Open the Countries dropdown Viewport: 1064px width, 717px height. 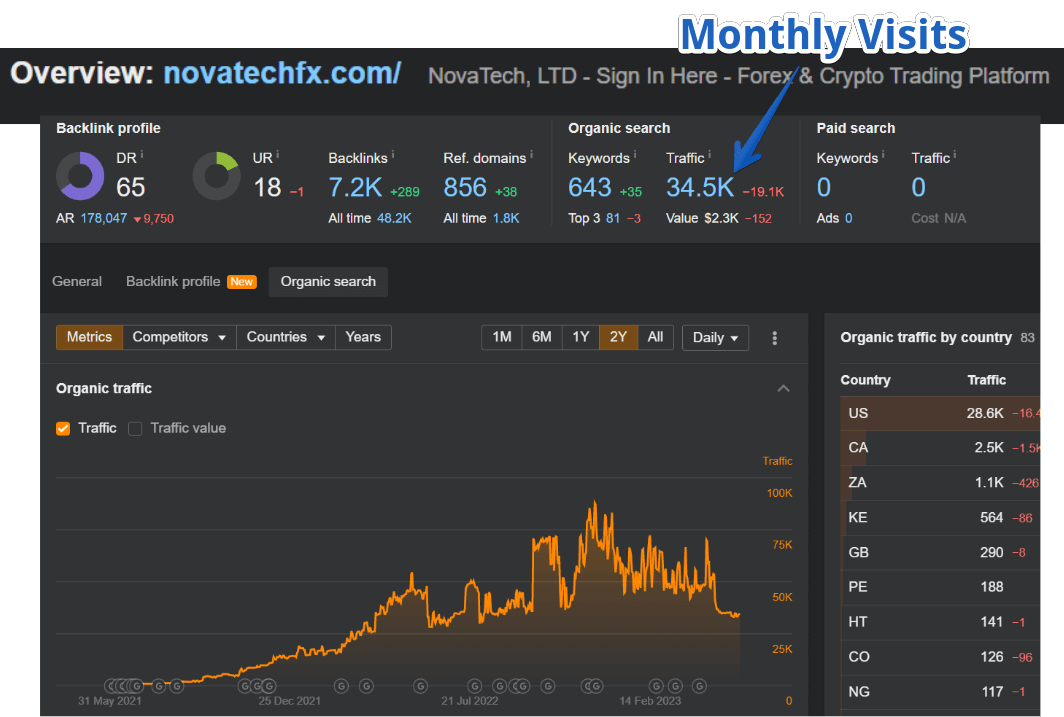pyautogui.click(x=286, y=337)
